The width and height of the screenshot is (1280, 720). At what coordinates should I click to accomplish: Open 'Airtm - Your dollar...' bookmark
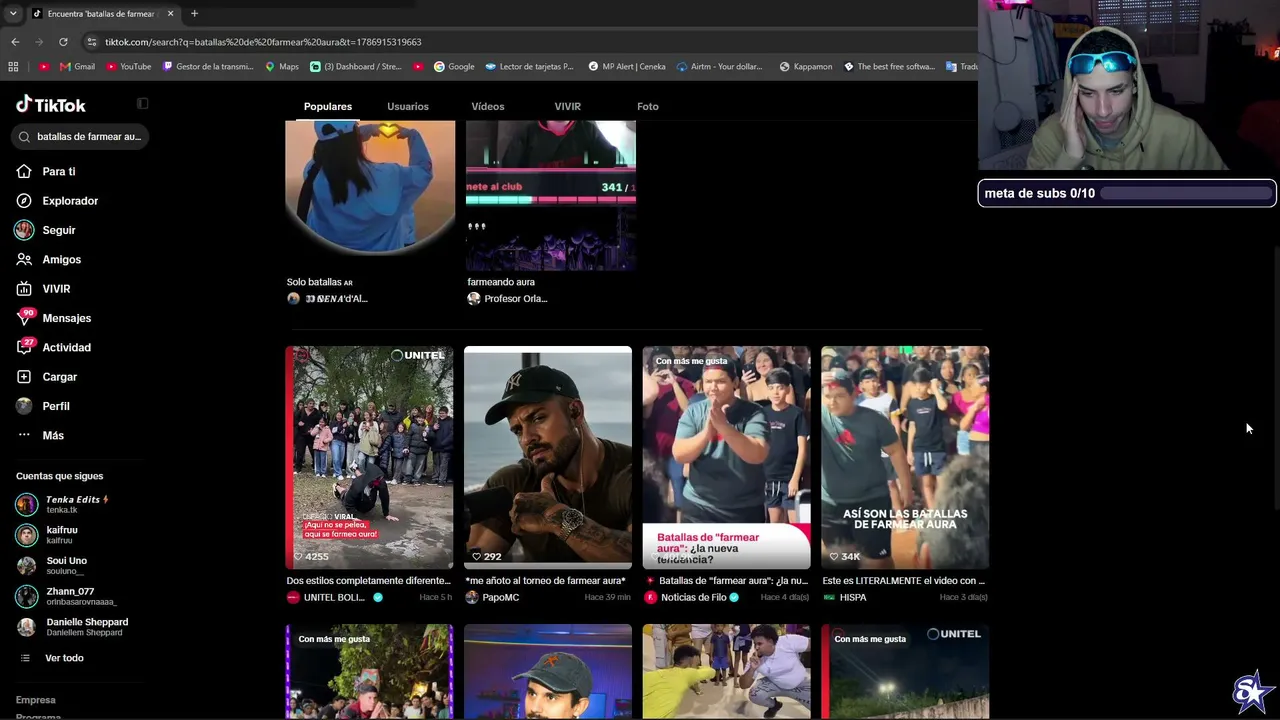[x=720, y=67]
